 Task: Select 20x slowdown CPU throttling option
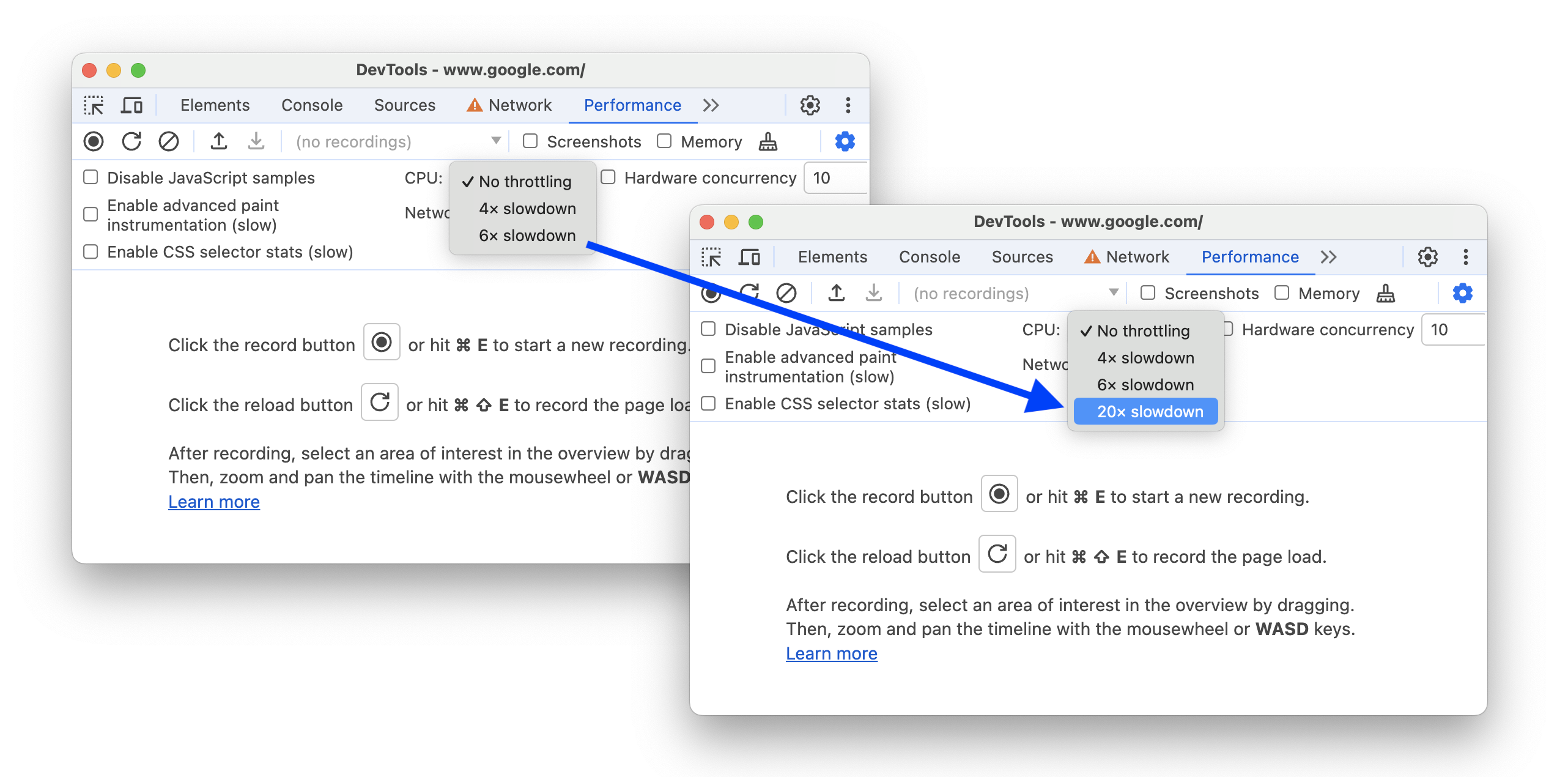point(1148,410)
